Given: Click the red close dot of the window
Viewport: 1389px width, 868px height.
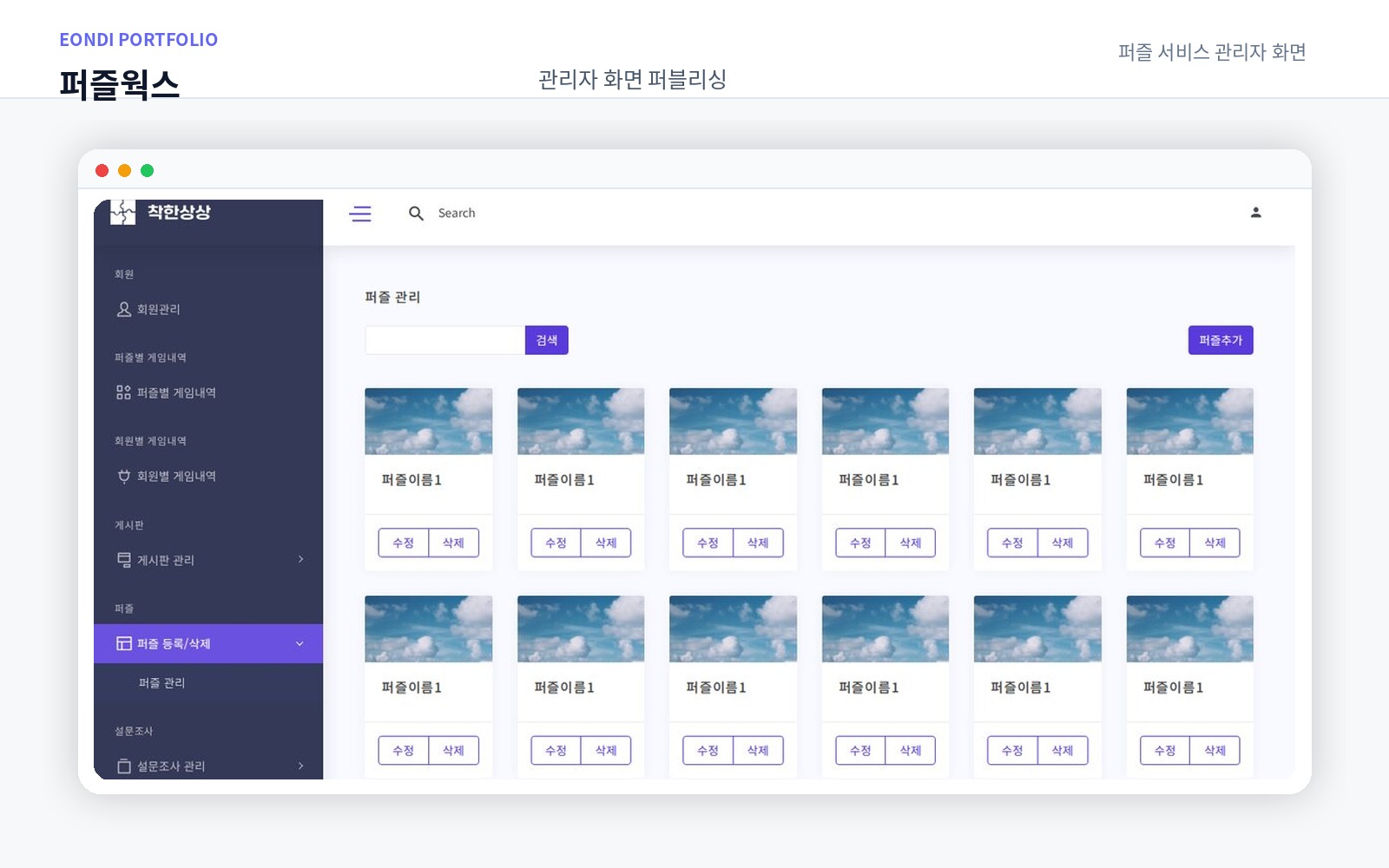Looking at the screenshot, I should pos(102,171).
